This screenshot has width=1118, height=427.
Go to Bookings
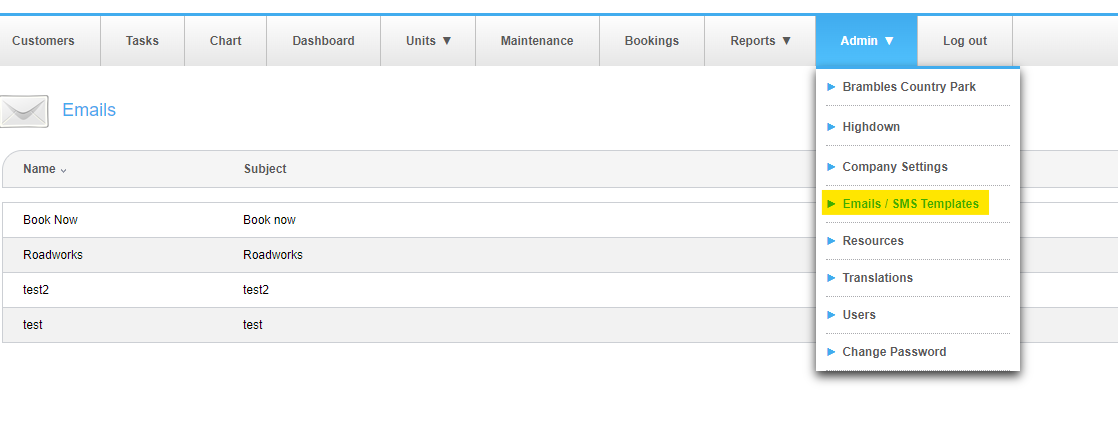click(651, 41)
